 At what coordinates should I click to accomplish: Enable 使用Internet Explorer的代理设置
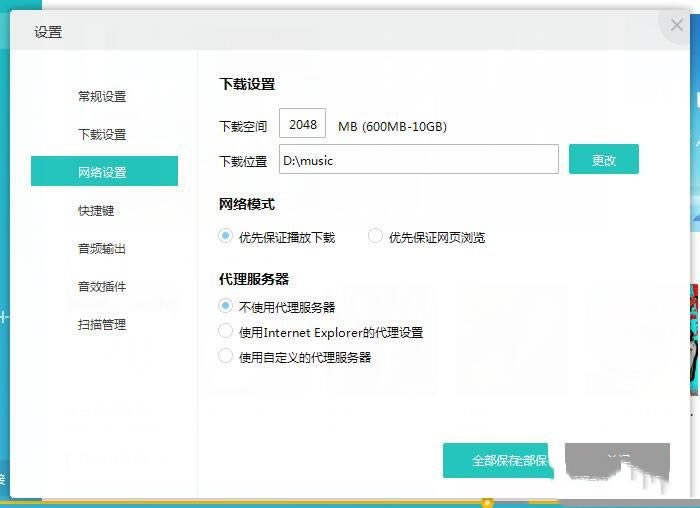pos(226,331)
